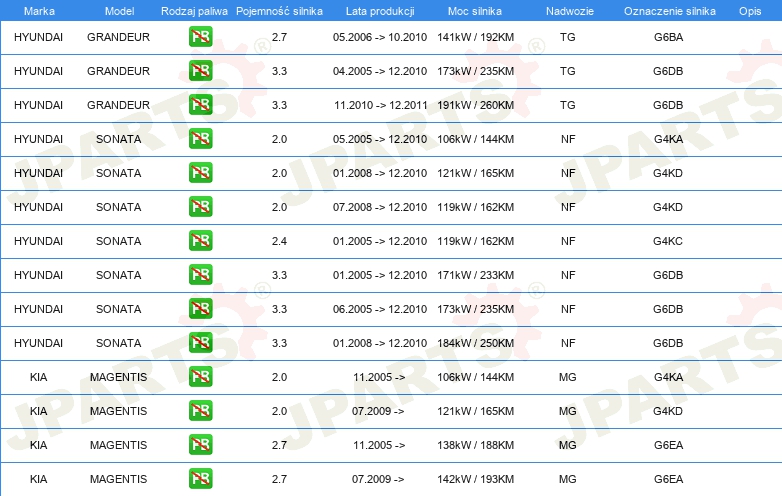Image resolution: width=782 pixels, height=496 pixels.
Task: Click production dates 06.2005 -> 12.2010
Action: (380, 309)
